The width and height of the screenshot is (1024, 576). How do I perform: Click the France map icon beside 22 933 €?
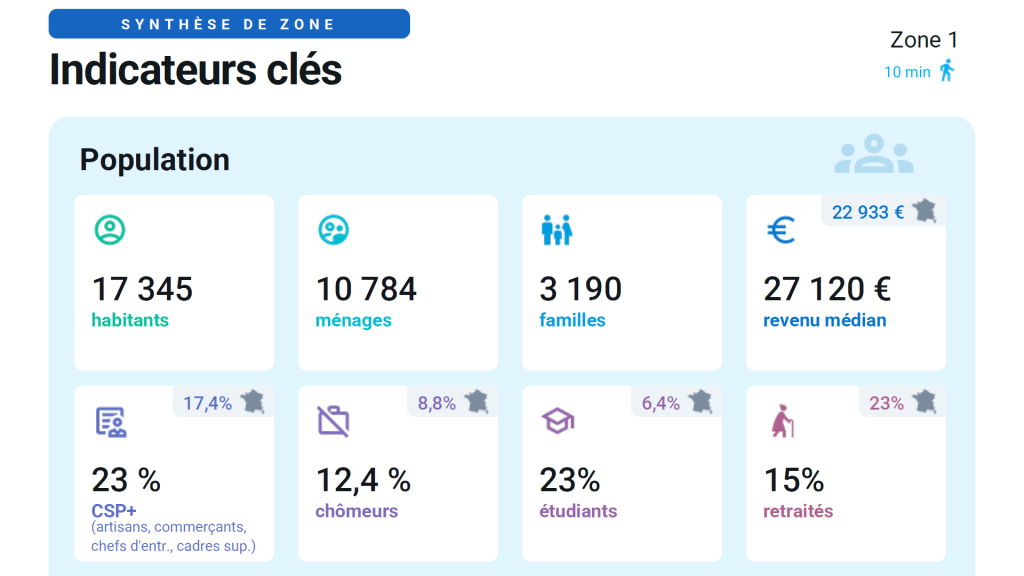tap(924, 211)
